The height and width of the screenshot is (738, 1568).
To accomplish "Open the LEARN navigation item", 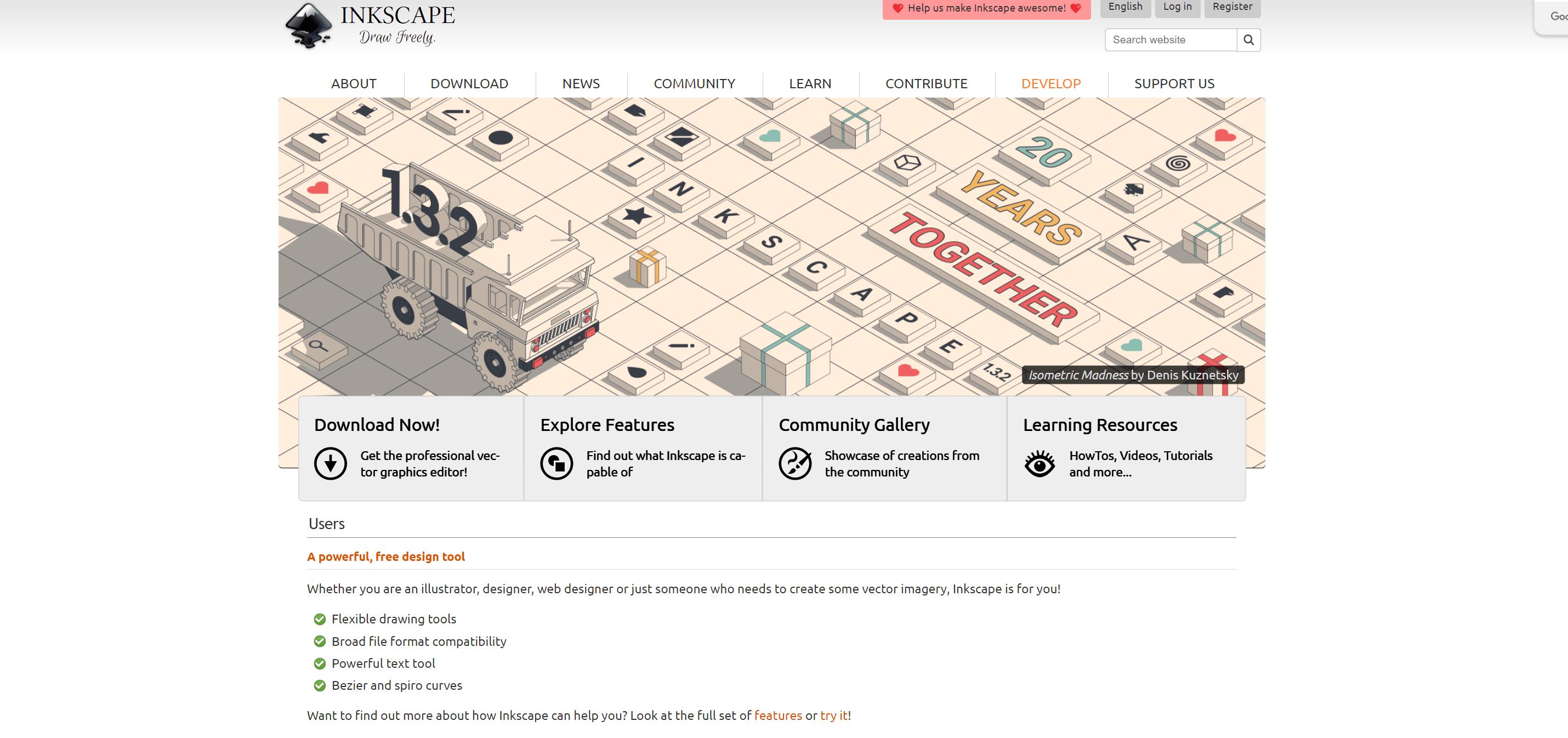I will (x=810, y=83).
